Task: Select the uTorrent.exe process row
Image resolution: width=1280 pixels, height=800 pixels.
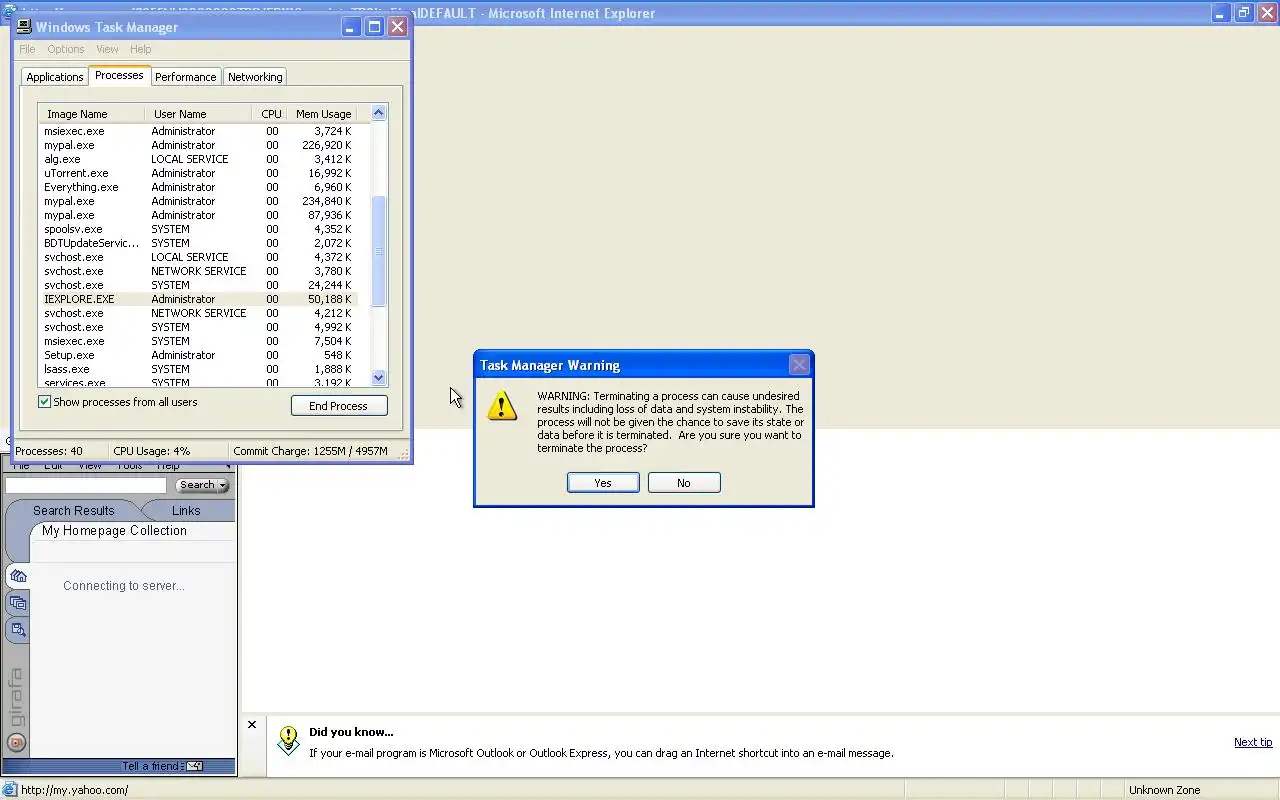Action: pos(198,173)
